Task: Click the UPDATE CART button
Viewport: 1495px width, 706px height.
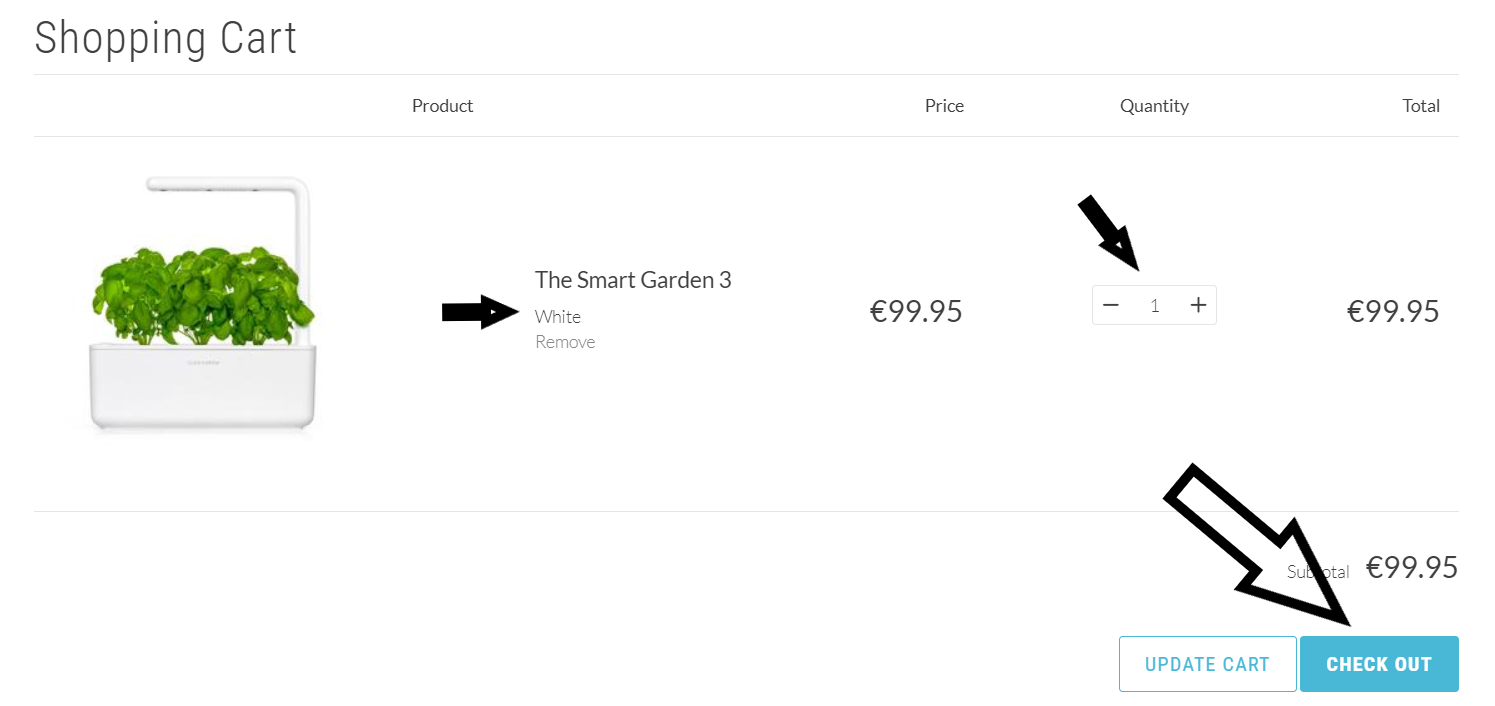Action: click(x=1207, y=664)
